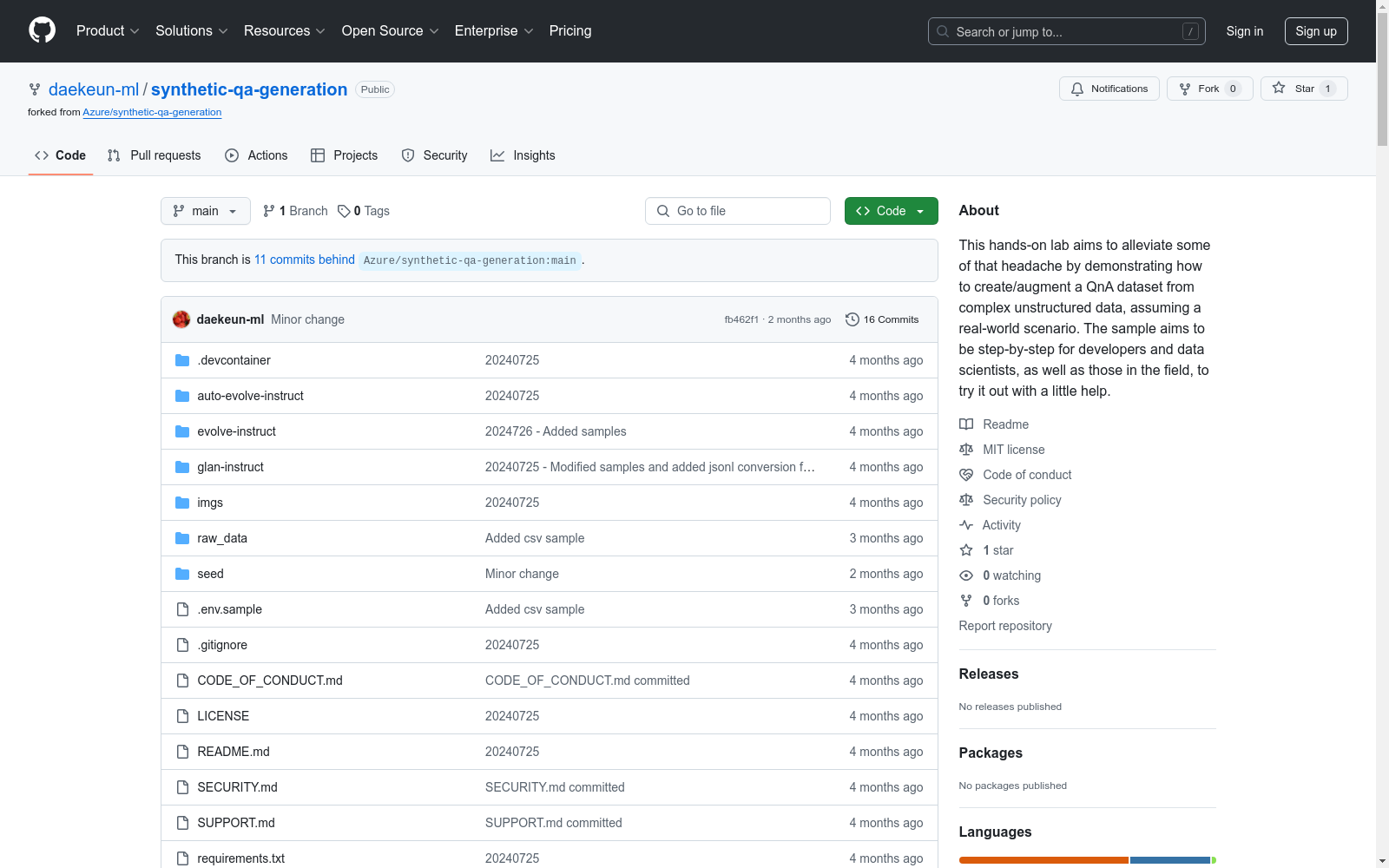Open the Open Source dropdown
Image resolution: width=1389 pixels, height=868 pixels.
point(391,31)
